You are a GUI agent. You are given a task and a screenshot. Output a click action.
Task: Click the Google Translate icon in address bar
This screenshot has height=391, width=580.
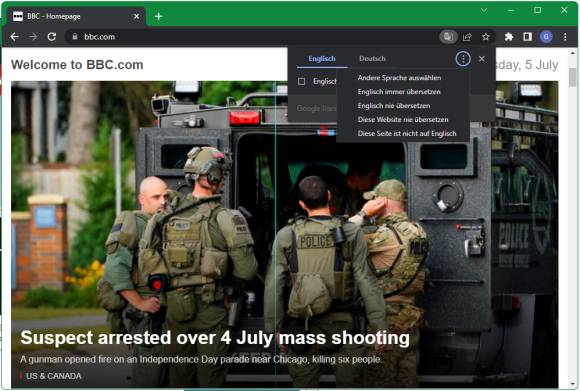point(448,37)
